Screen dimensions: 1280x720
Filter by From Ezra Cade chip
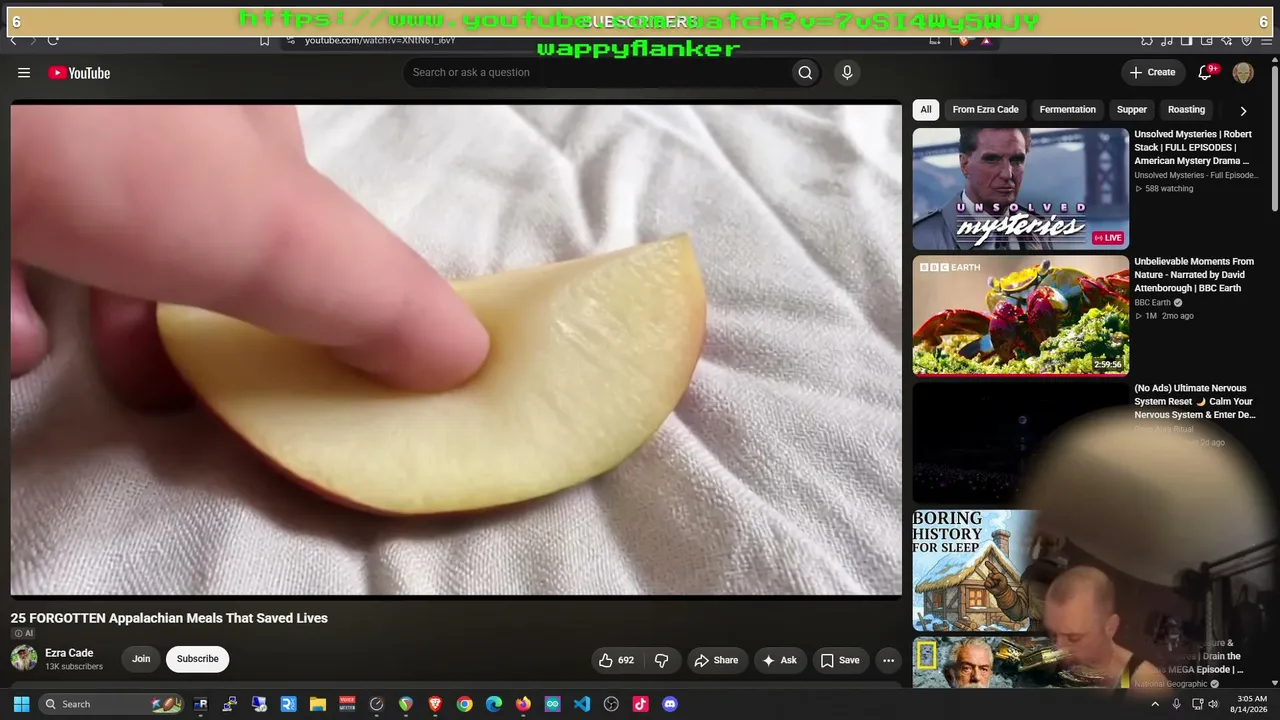985,110
